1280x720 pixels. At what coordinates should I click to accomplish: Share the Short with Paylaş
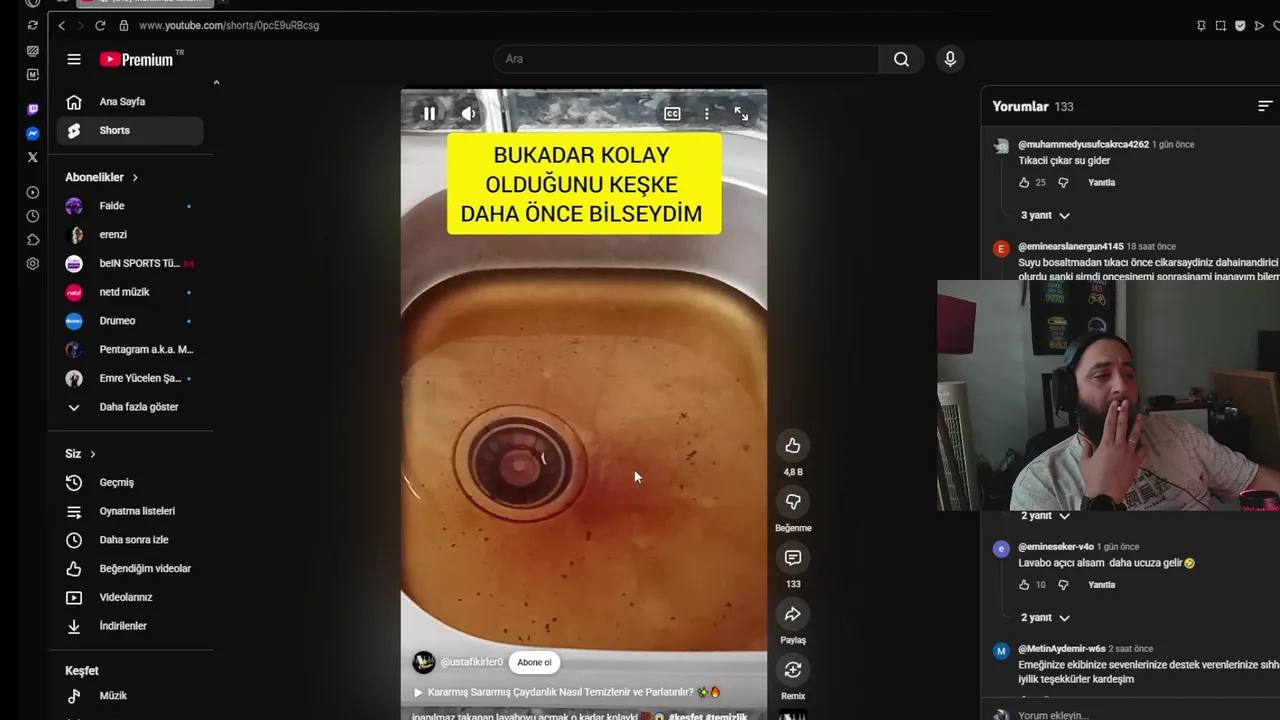(x=793, y=614)
